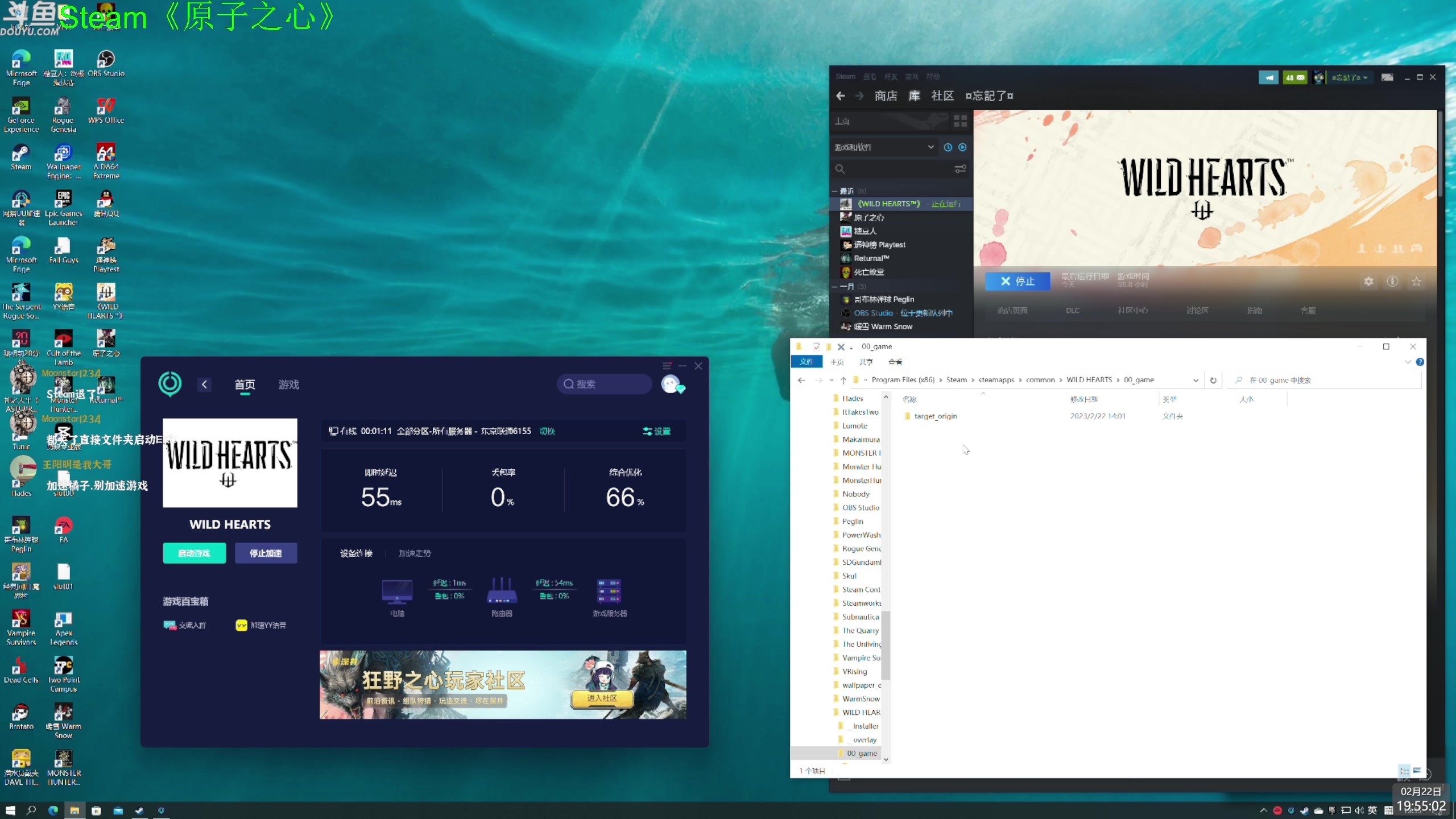
Task: Open Explorer help question mark icon
Action: 1420,362
